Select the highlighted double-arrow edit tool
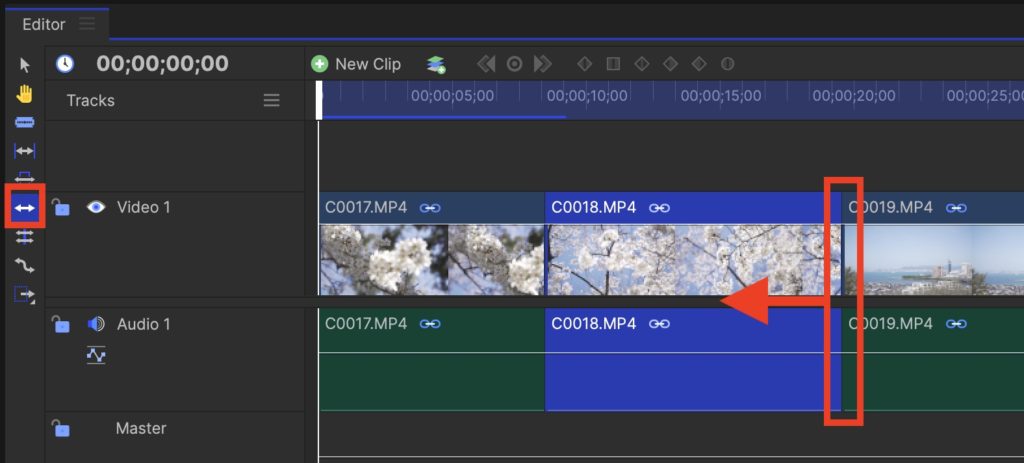 [x=25, y=208]
